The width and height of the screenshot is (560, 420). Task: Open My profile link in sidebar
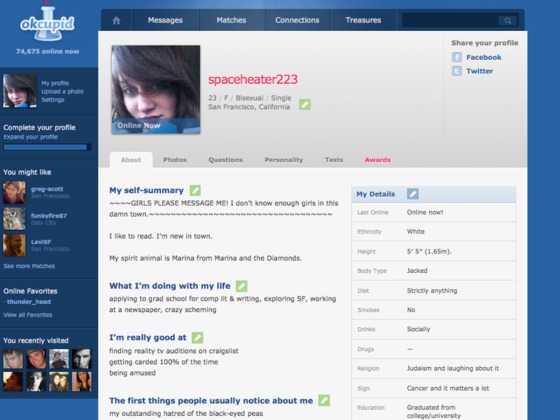55,83
